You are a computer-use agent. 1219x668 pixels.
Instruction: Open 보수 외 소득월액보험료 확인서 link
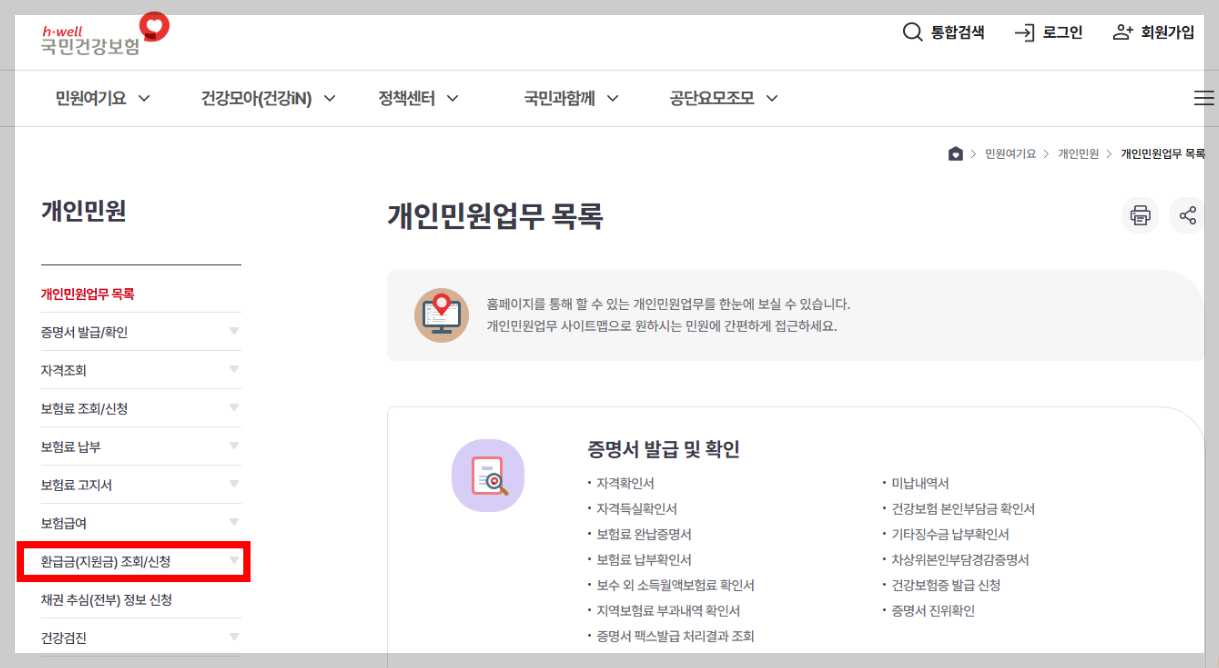pyautogui.click(x=675, y=586)
